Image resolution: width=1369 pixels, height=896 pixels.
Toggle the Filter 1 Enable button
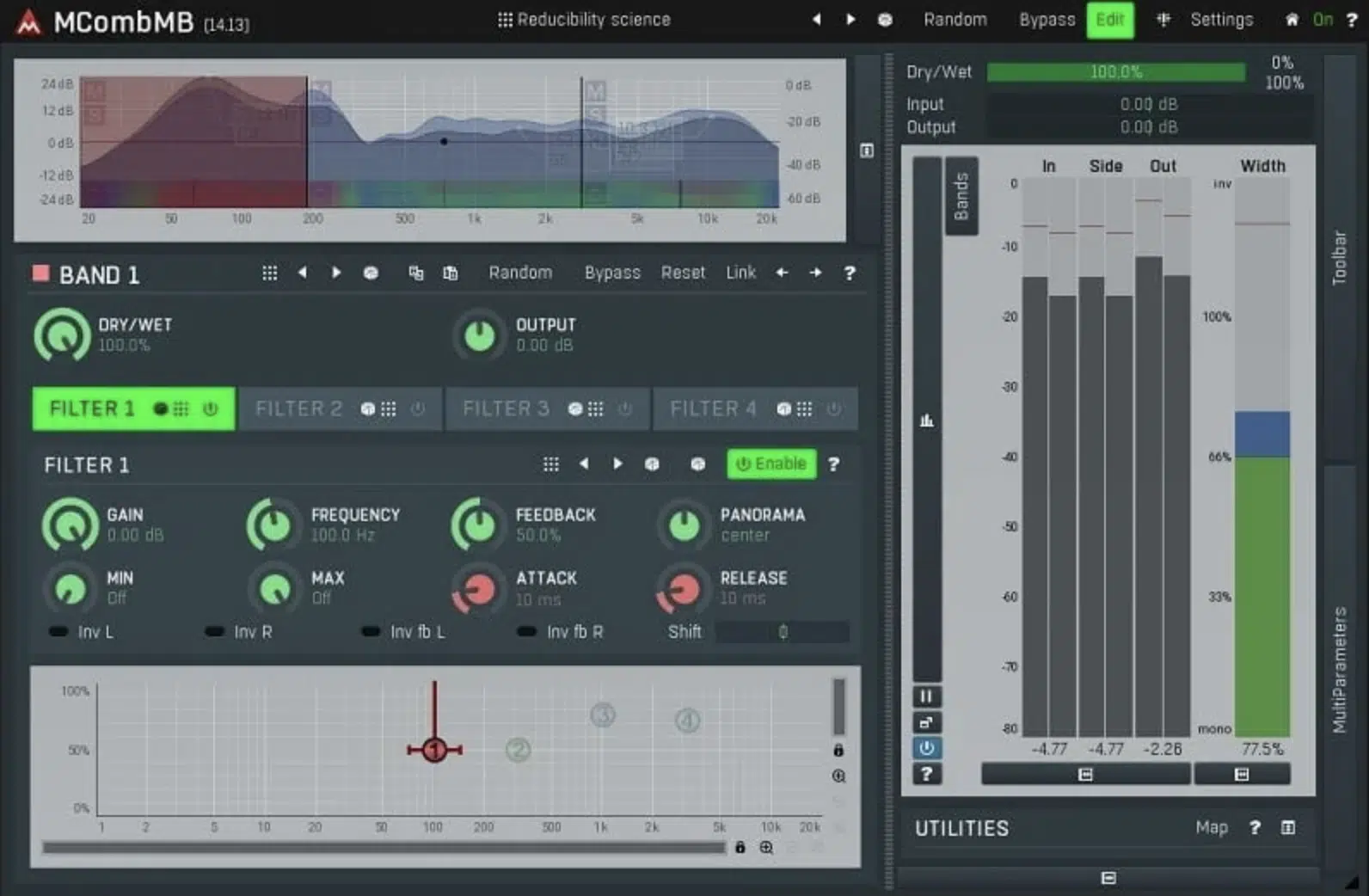tap(771, 463)
